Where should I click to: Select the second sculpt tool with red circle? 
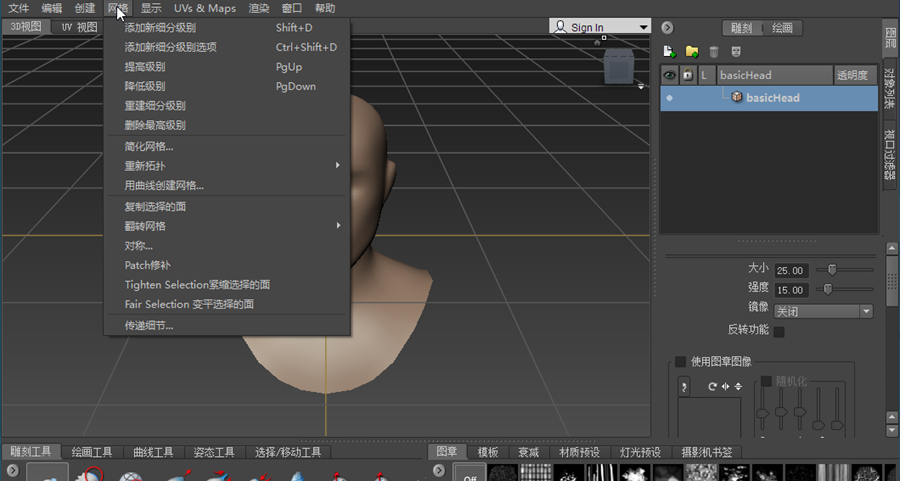(x=89, y=474)
